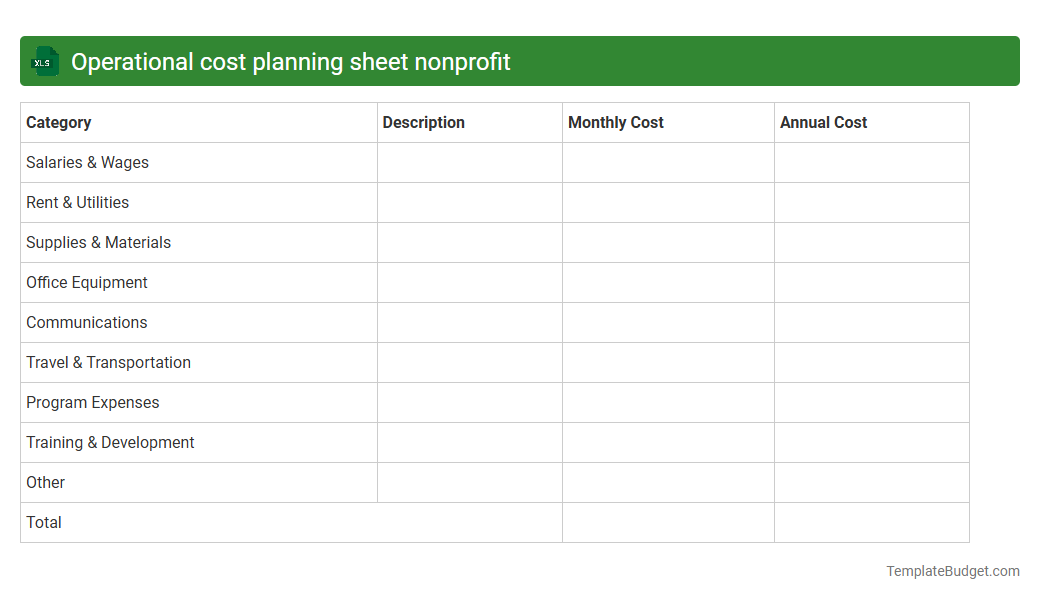Select the Monthly Cost column header
1040x600 pixels.
click(615, 122)
